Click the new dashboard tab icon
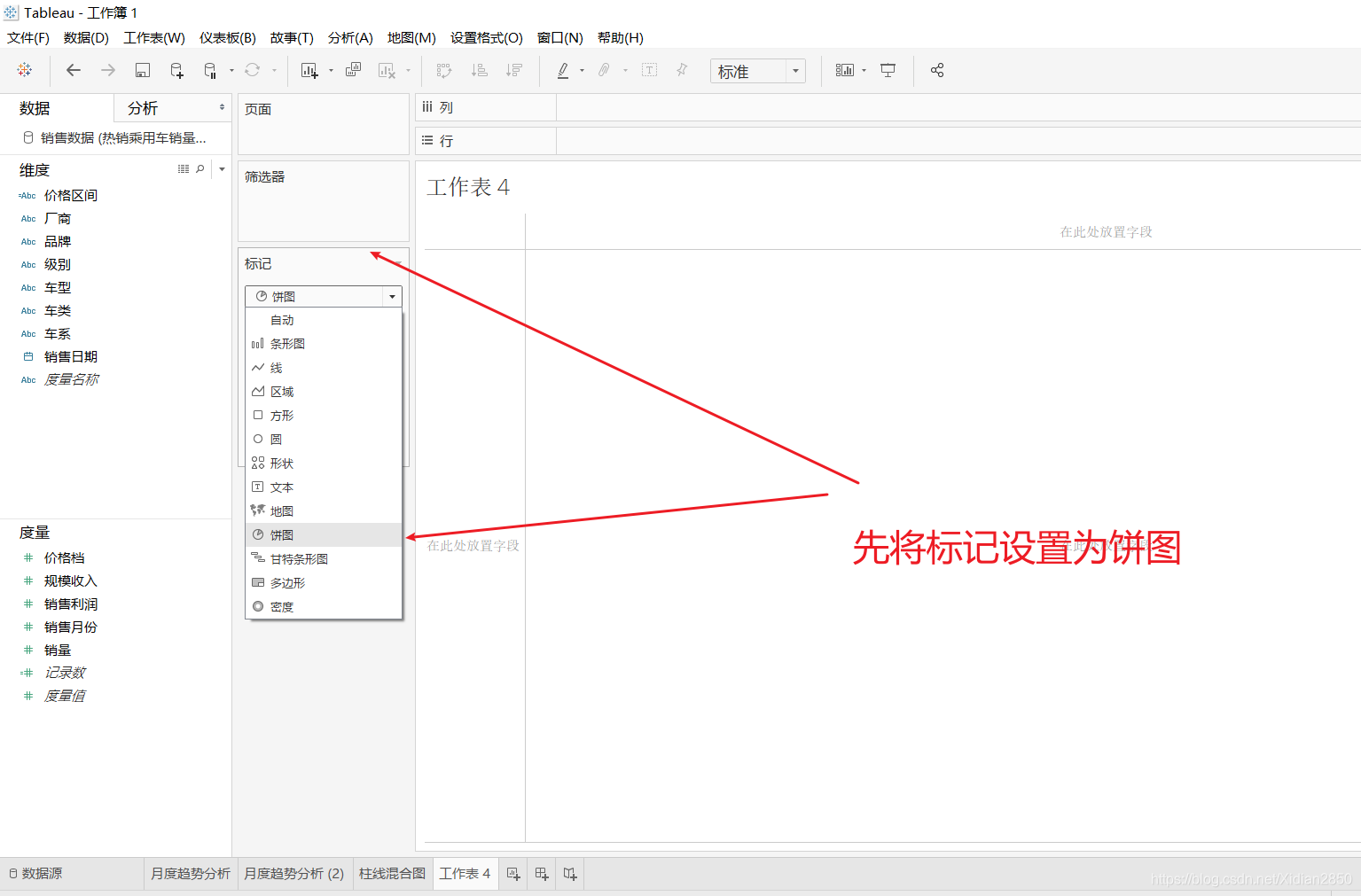This screenshot has height=896, width=1361. (542, 874)
